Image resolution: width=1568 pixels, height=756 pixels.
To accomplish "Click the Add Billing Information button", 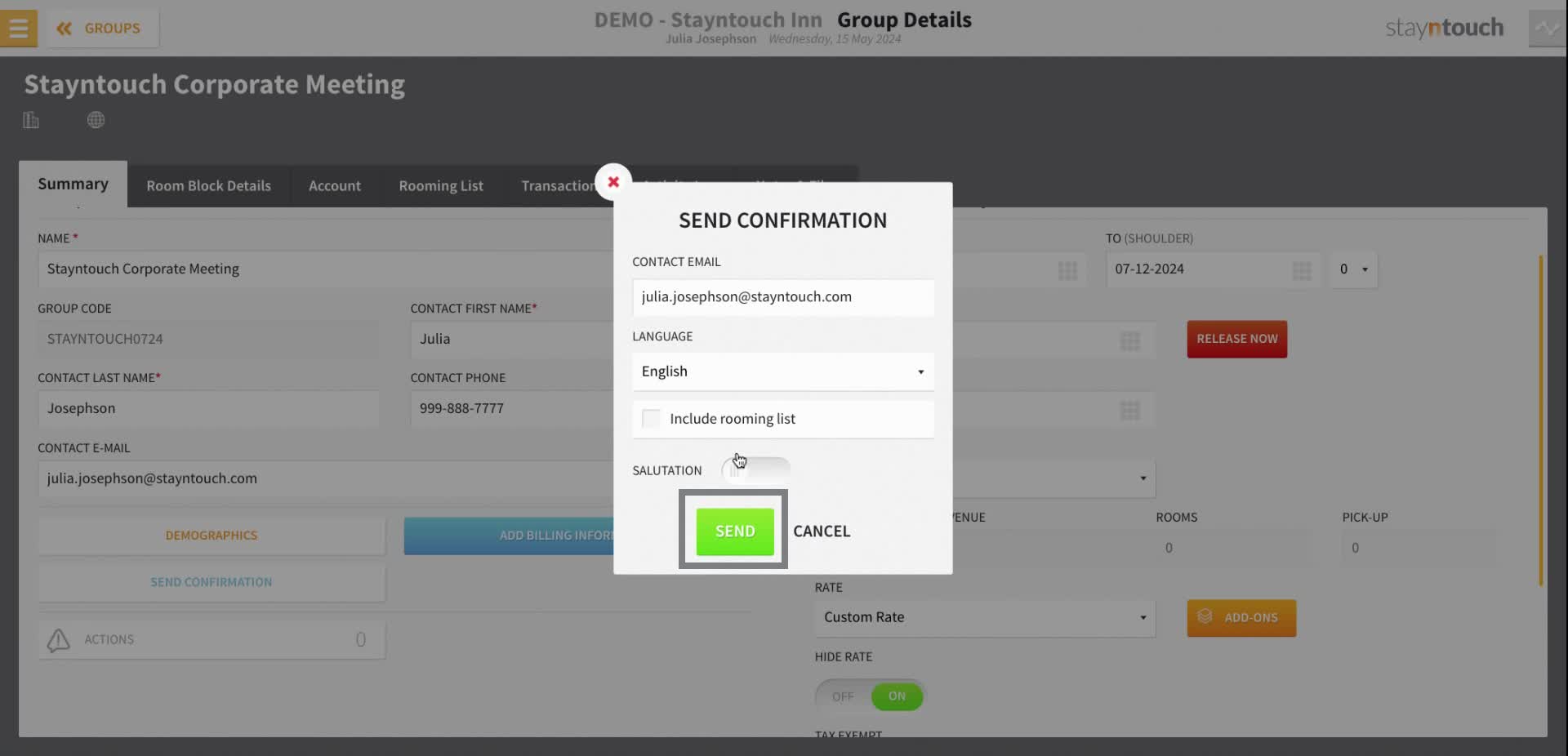I will (x=509, y=536).
